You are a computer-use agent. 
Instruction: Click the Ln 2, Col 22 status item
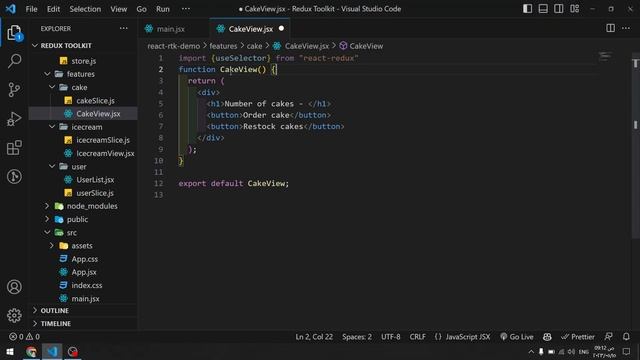314,337
